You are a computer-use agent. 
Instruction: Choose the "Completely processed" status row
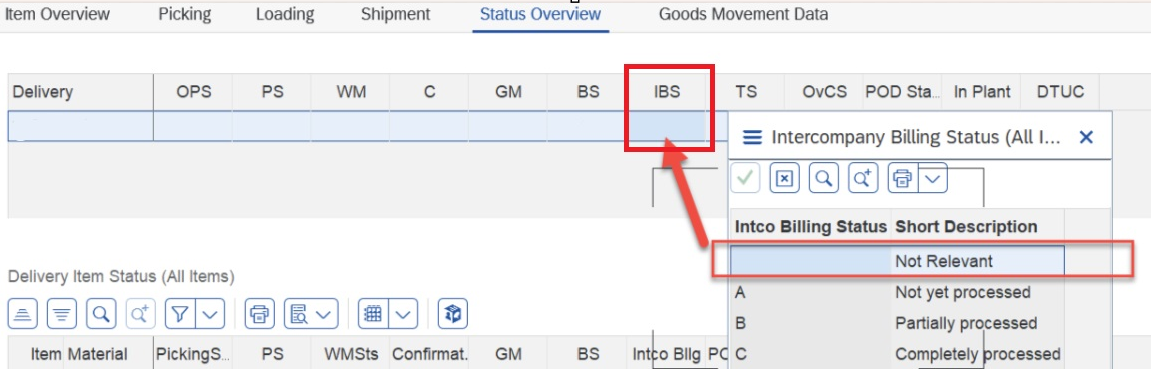click(x=898, y=354)
